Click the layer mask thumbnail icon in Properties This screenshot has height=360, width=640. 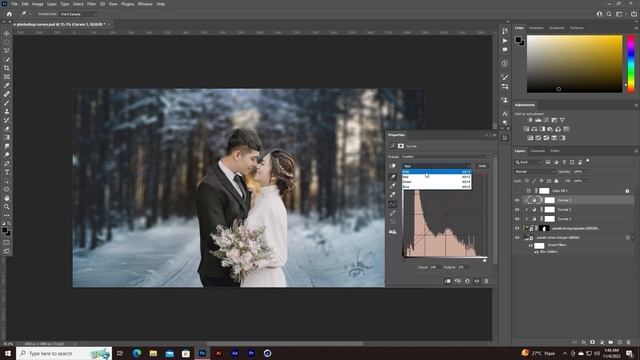click(x=401, y=146)
